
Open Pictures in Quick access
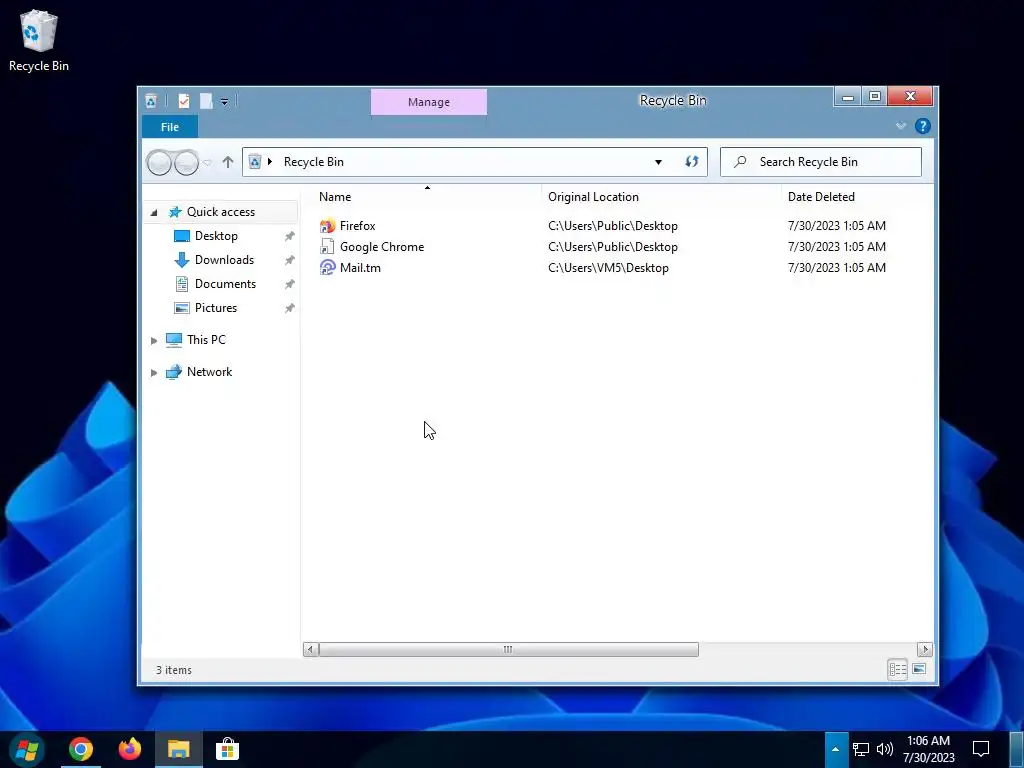click(x=216, y=308)
